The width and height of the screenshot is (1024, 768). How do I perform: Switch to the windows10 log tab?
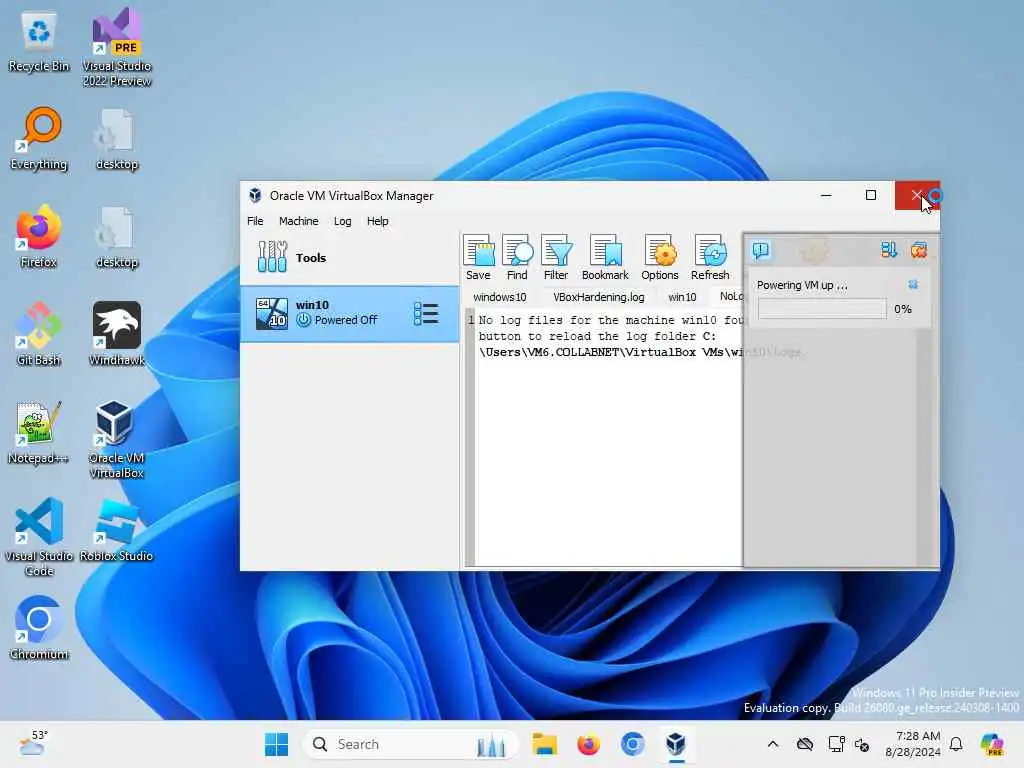500,297
